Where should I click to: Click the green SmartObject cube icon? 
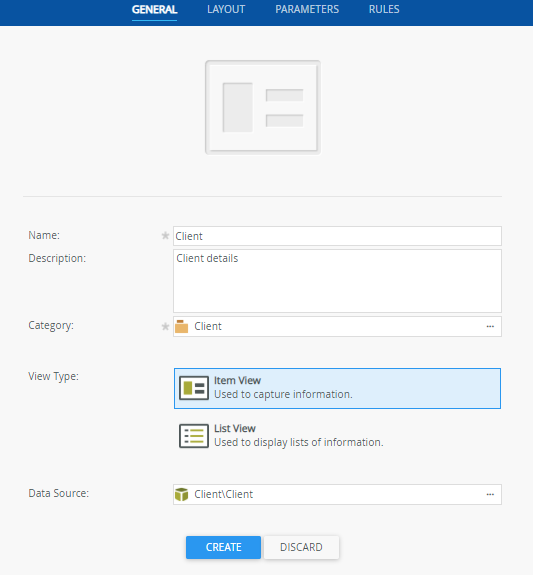pos(181,494)
